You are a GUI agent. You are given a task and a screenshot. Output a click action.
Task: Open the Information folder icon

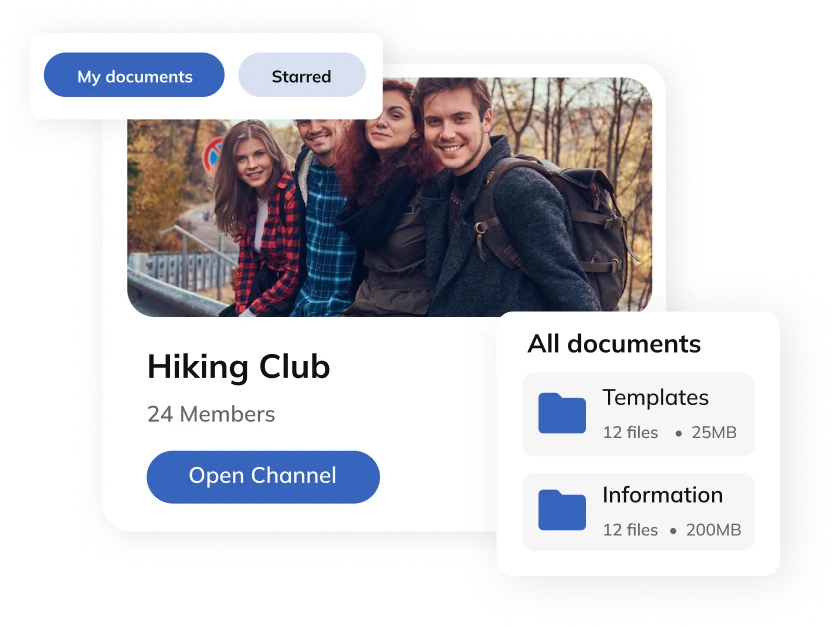coord(562,510)
